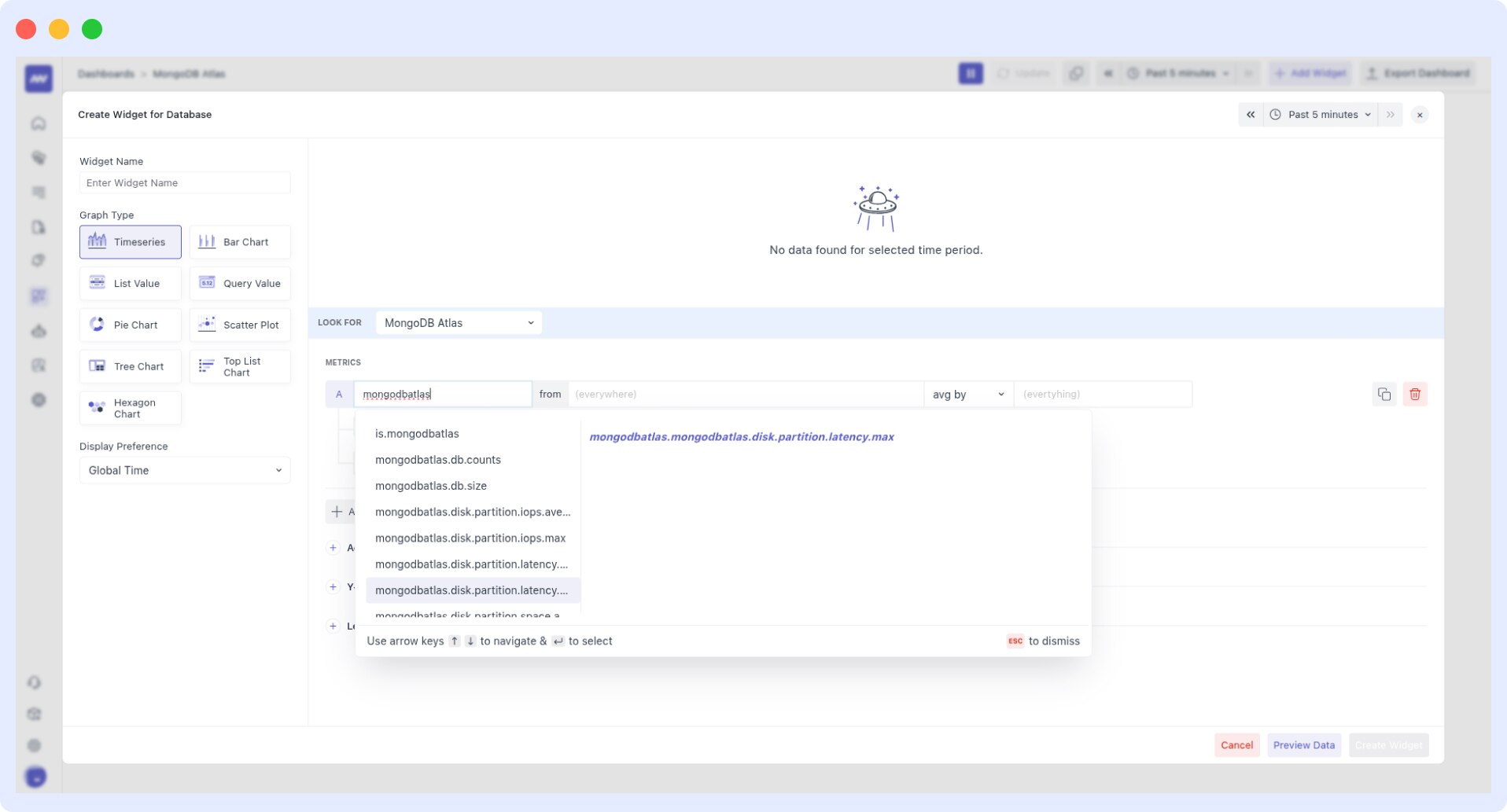The height and width of the screenshot is (812, 1507).
Task: Choose the Bar Chart graph type
Action: (x=240, y=241)
